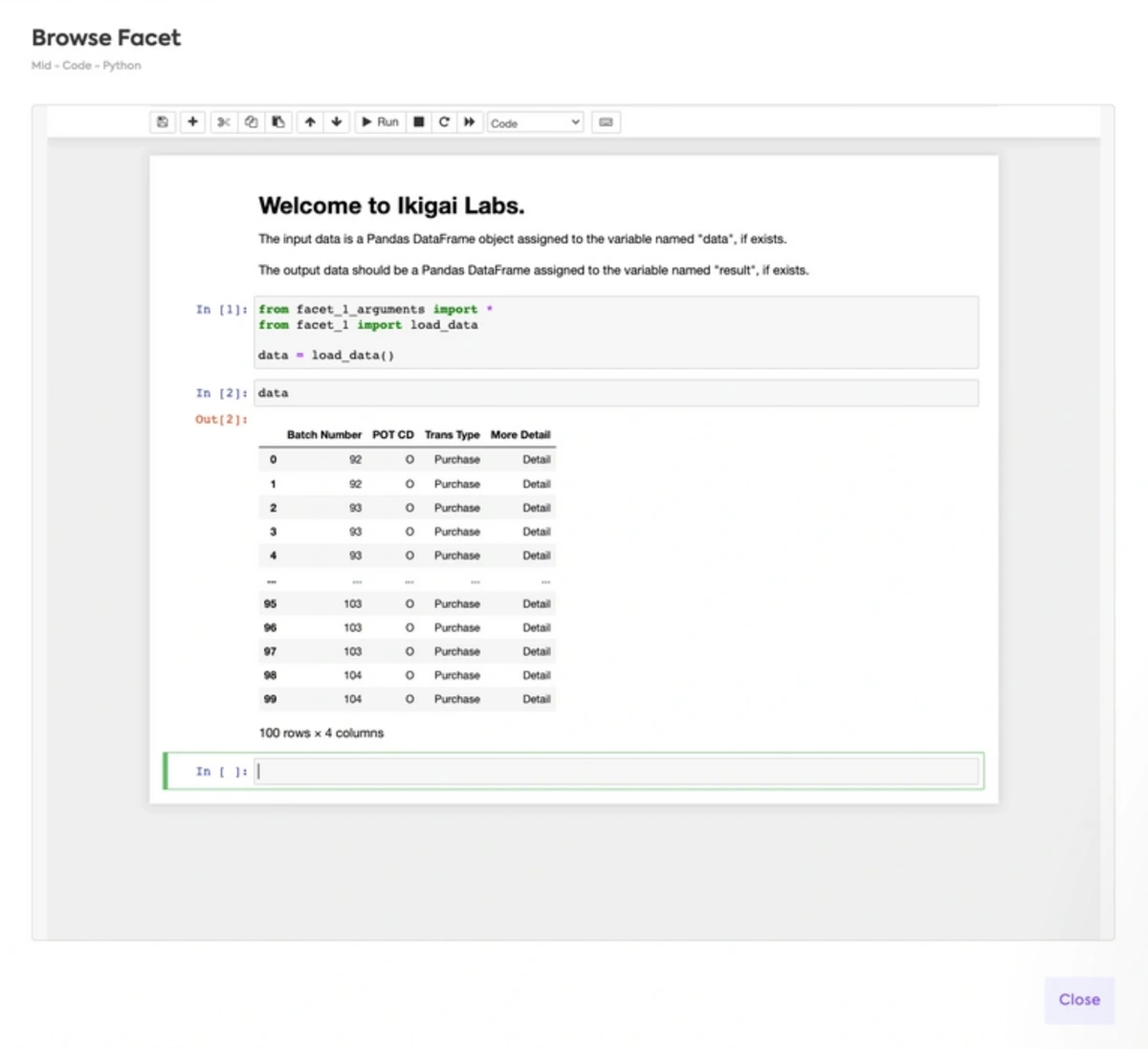This screenshot has width=1148, height=1049.
Task: Select the second cell containing data
Action: (616, 393)
